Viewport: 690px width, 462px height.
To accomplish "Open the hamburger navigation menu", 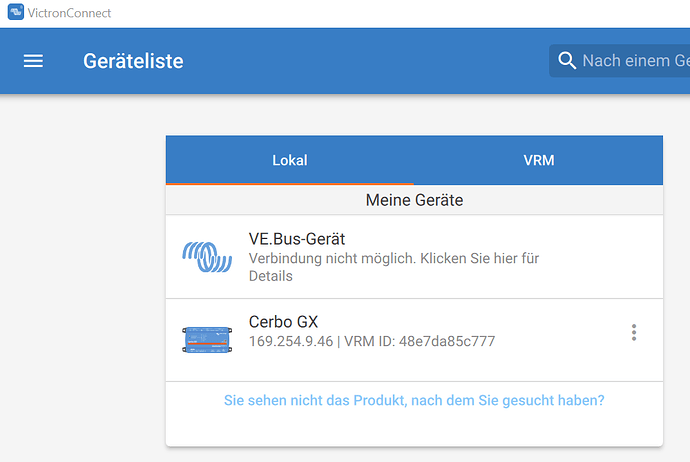I will click(33, 61).
